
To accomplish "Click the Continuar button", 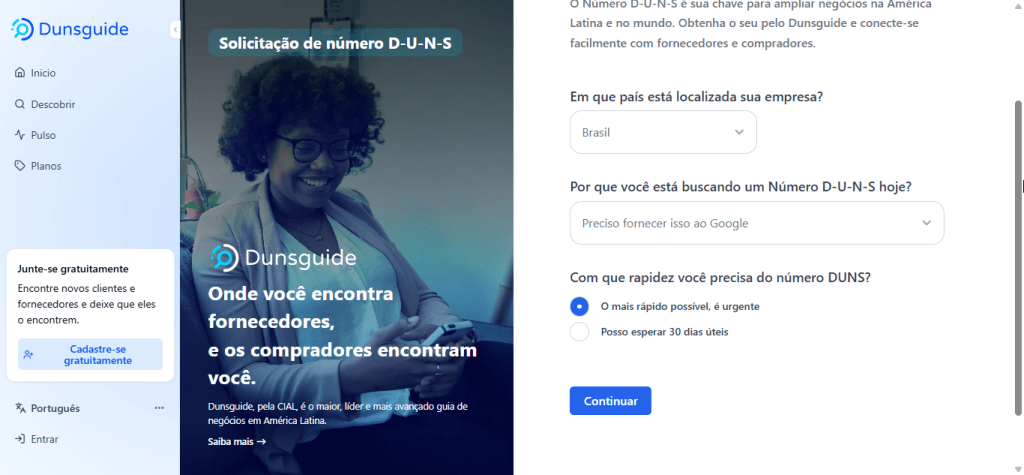I will (610, 401).
